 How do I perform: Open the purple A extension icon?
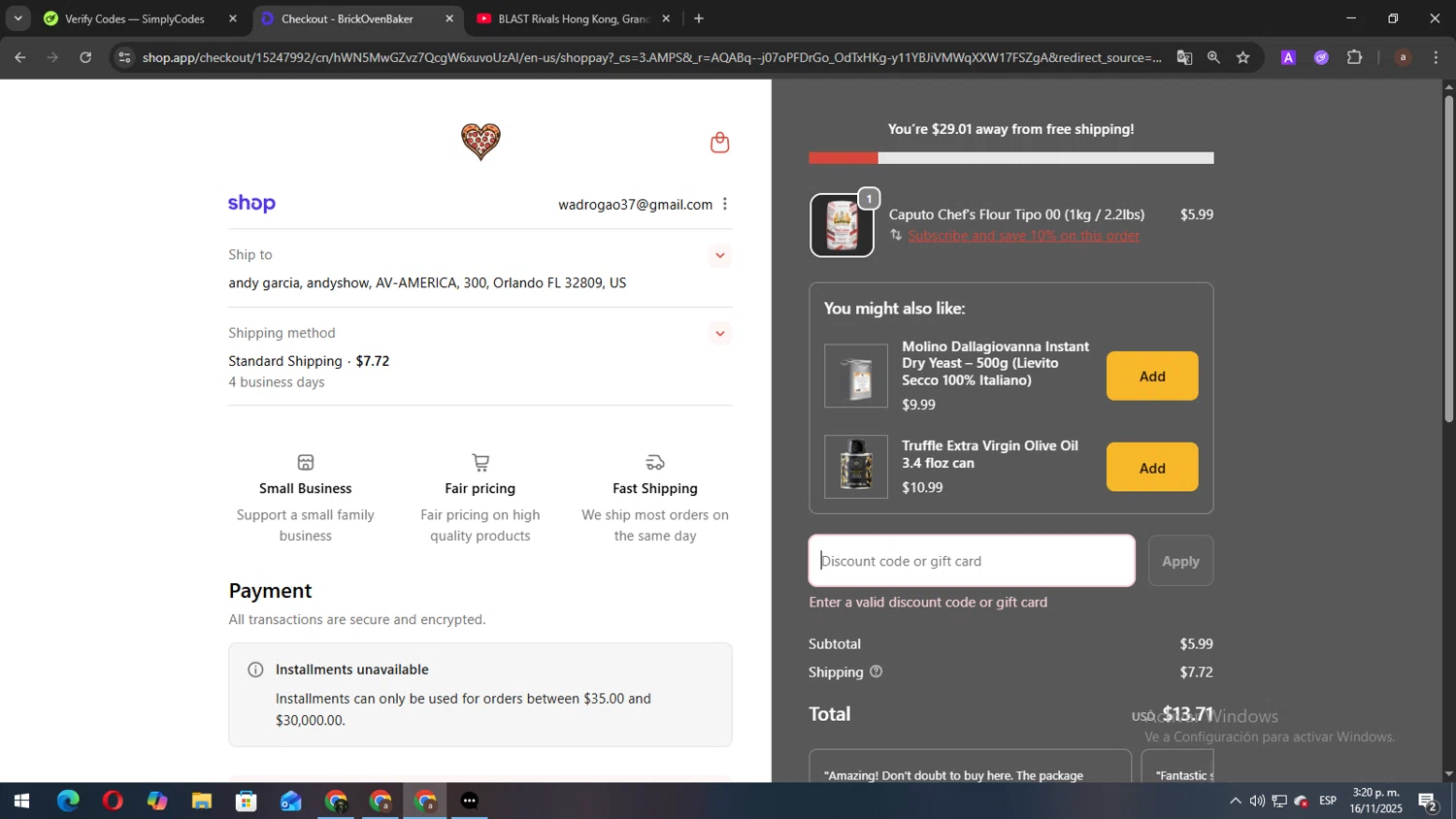1288,57
